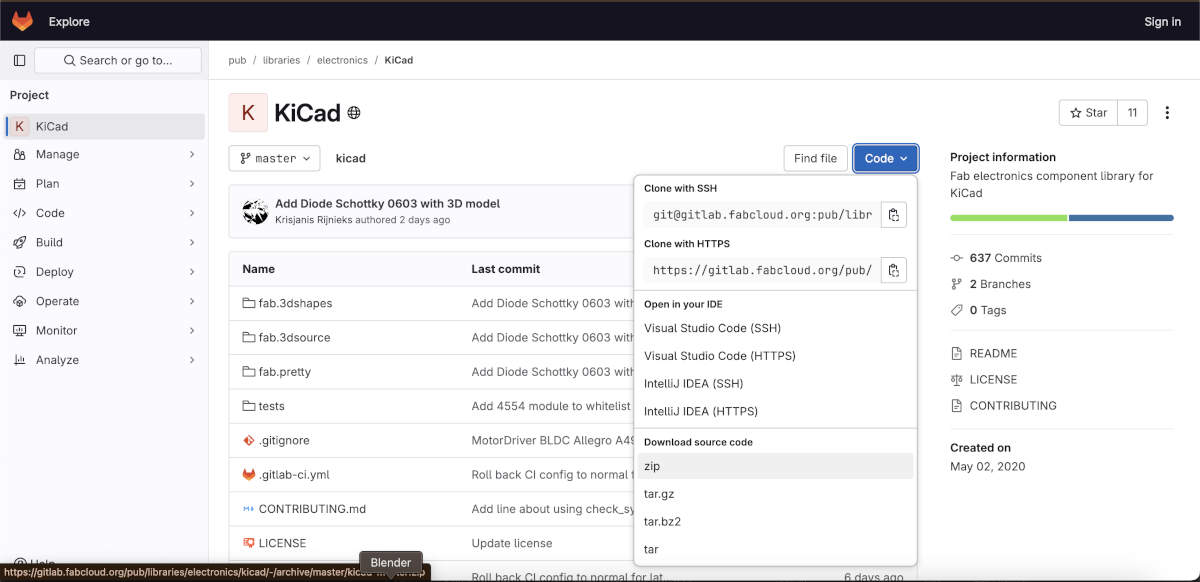Download source code as zip
Screen dimensions: 1200x582
(775, 466)
